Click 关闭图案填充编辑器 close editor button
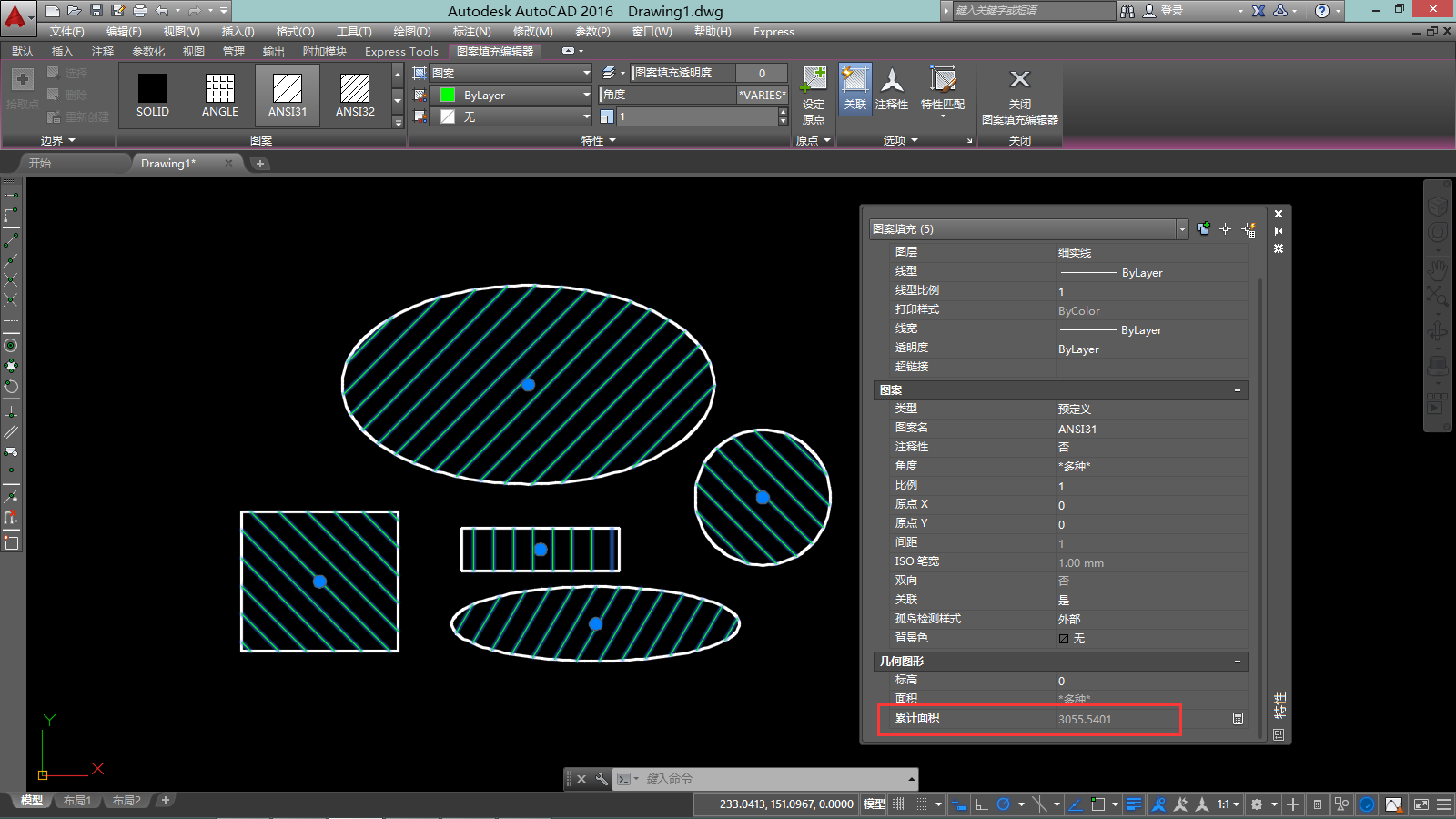The image size is (1456, 819). [x=1020, y=97]
